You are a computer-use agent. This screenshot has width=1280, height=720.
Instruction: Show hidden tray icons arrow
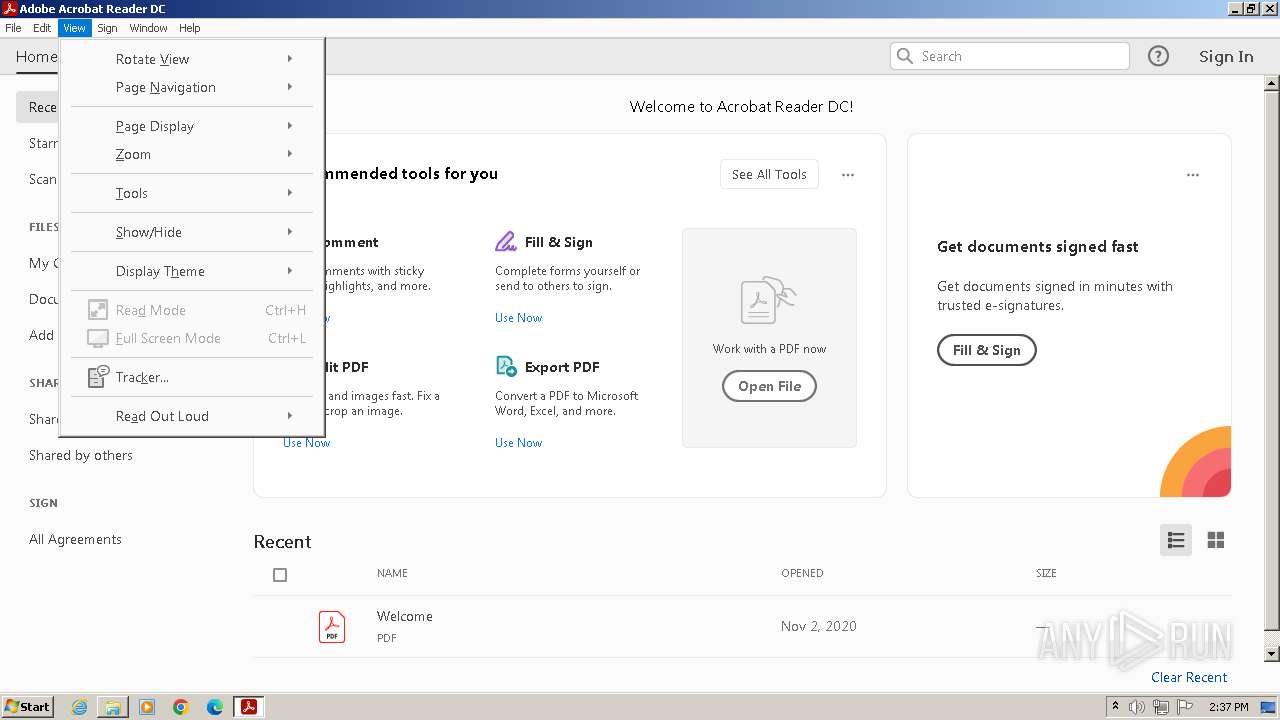pyautogui.click(x=1116, y=707)
